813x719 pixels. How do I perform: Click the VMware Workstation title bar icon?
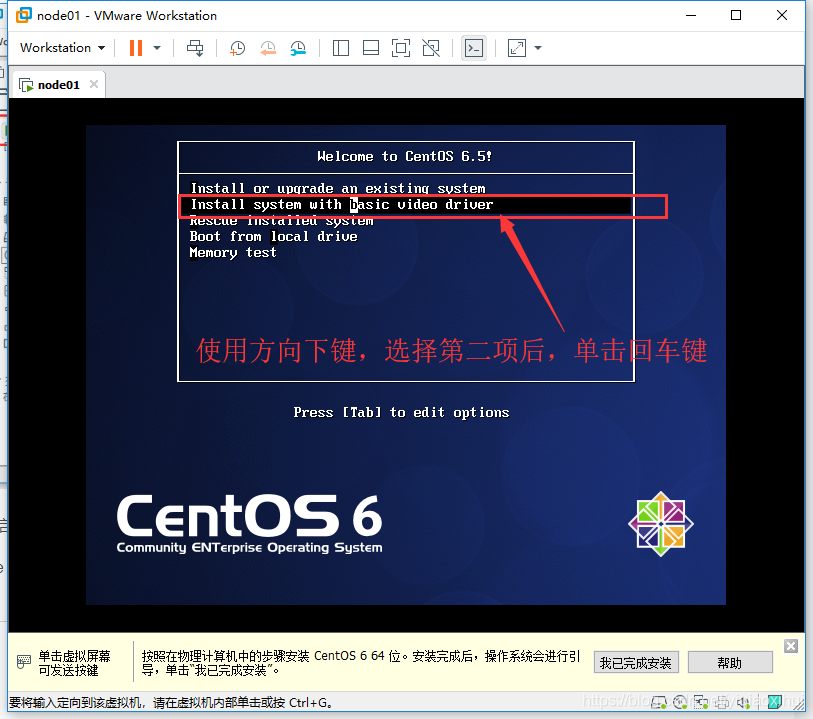click(x=23, y=16)
